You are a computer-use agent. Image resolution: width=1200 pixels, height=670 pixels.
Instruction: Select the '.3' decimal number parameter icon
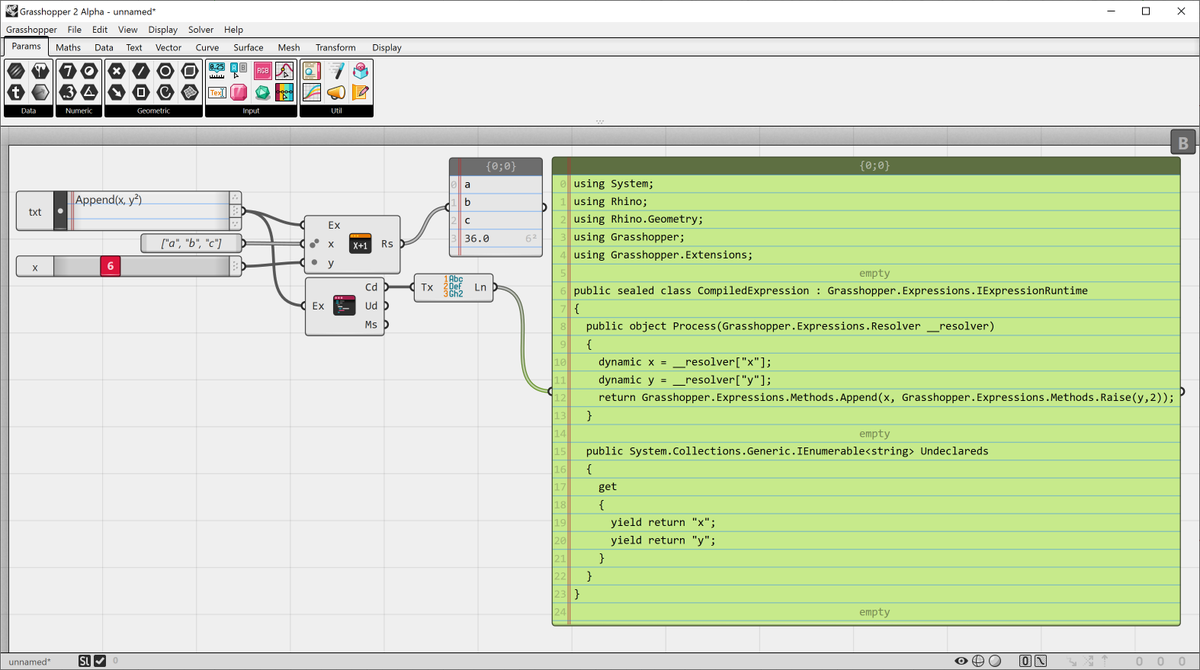tap(69, 92)
